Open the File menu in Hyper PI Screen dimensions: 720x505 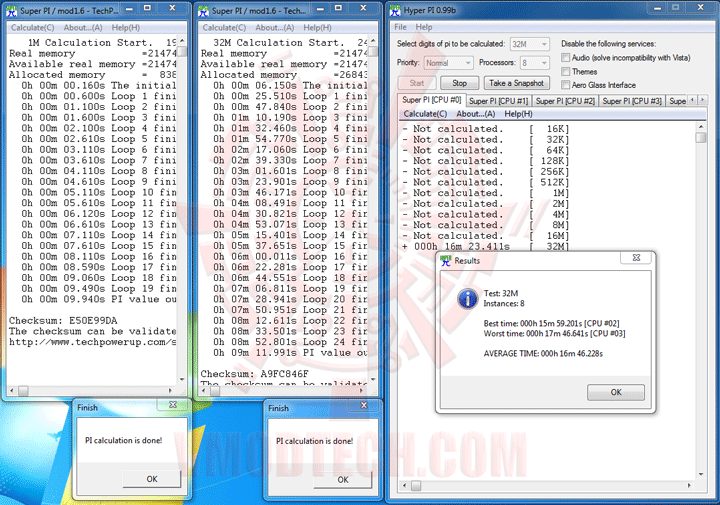click(x=400, y=27)
